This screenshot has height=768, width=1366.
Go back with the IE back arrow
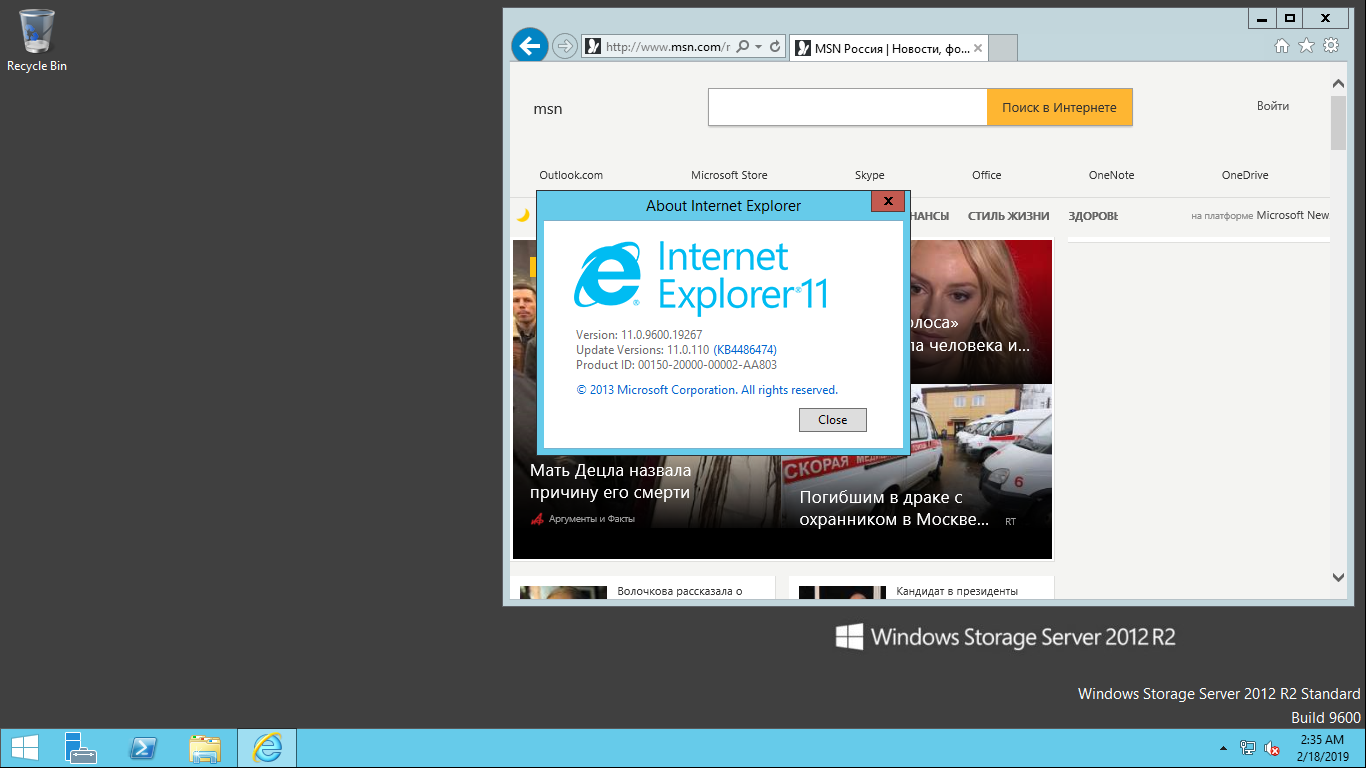pyautogui.click(x=528, y=45)
